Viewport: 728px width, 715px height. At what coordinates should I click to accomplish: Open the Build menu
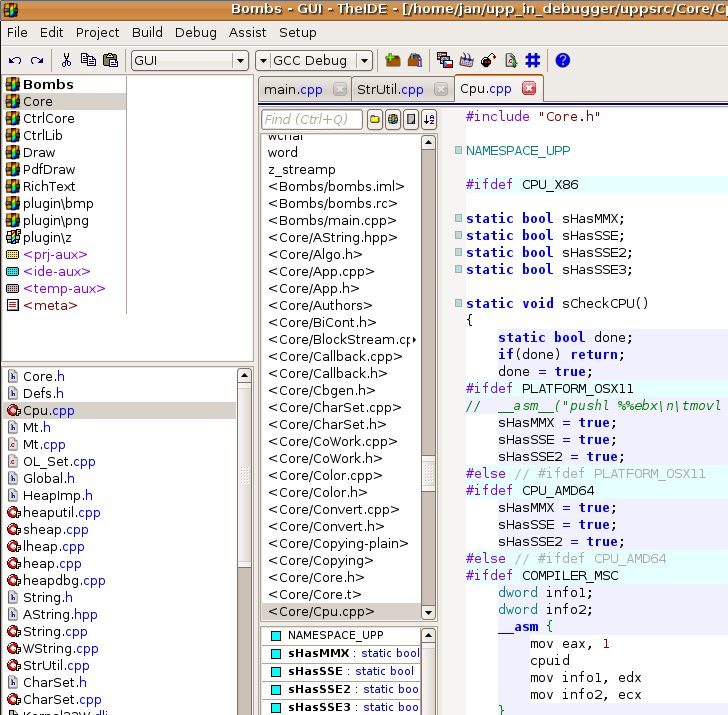[x=147, y=33]
